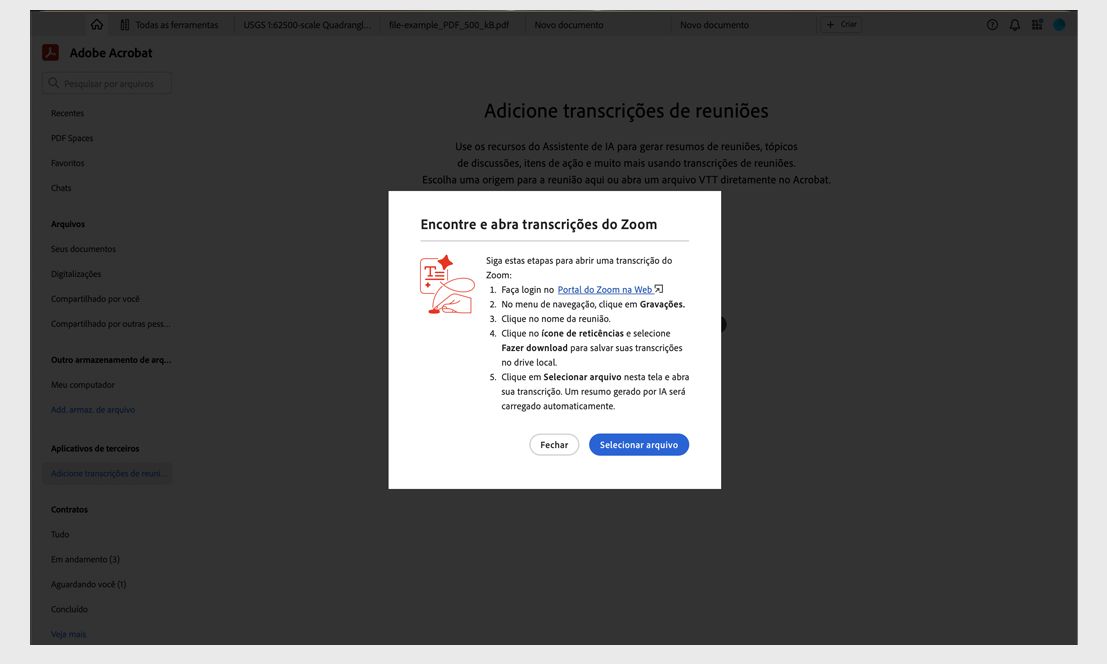1107x664 pixels.
Task: Switch to second Novo documento tab
Action: (714, 25)
